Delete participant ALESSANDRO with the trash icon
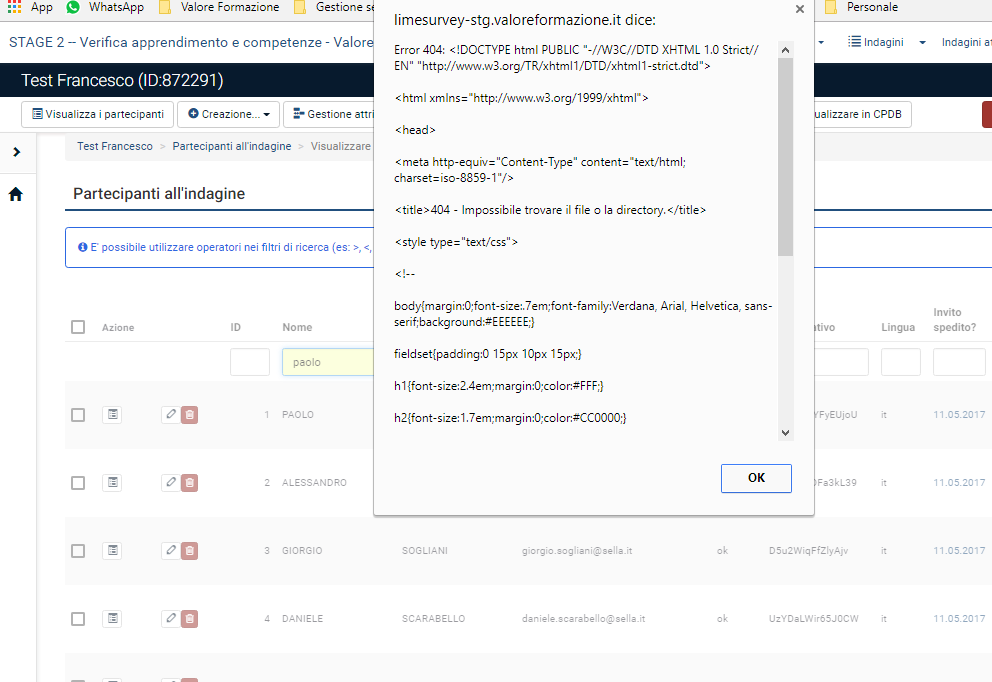992x682 pixels. click(x=190, y=483)
